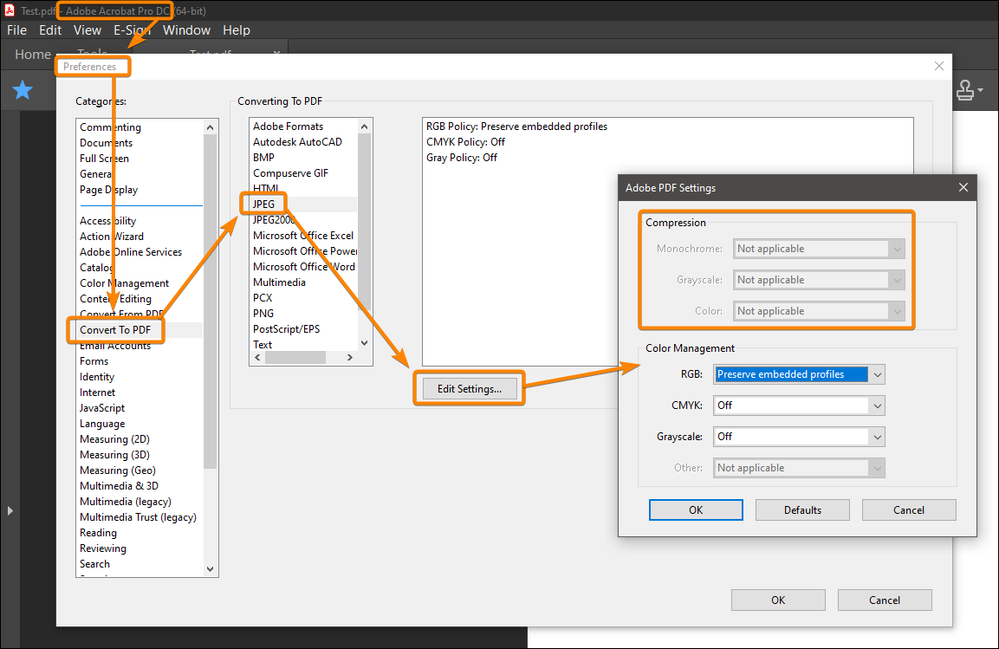Switch to the Home tab
The image size is (999, 649).
pyautogui.click(x=32, y=55)
